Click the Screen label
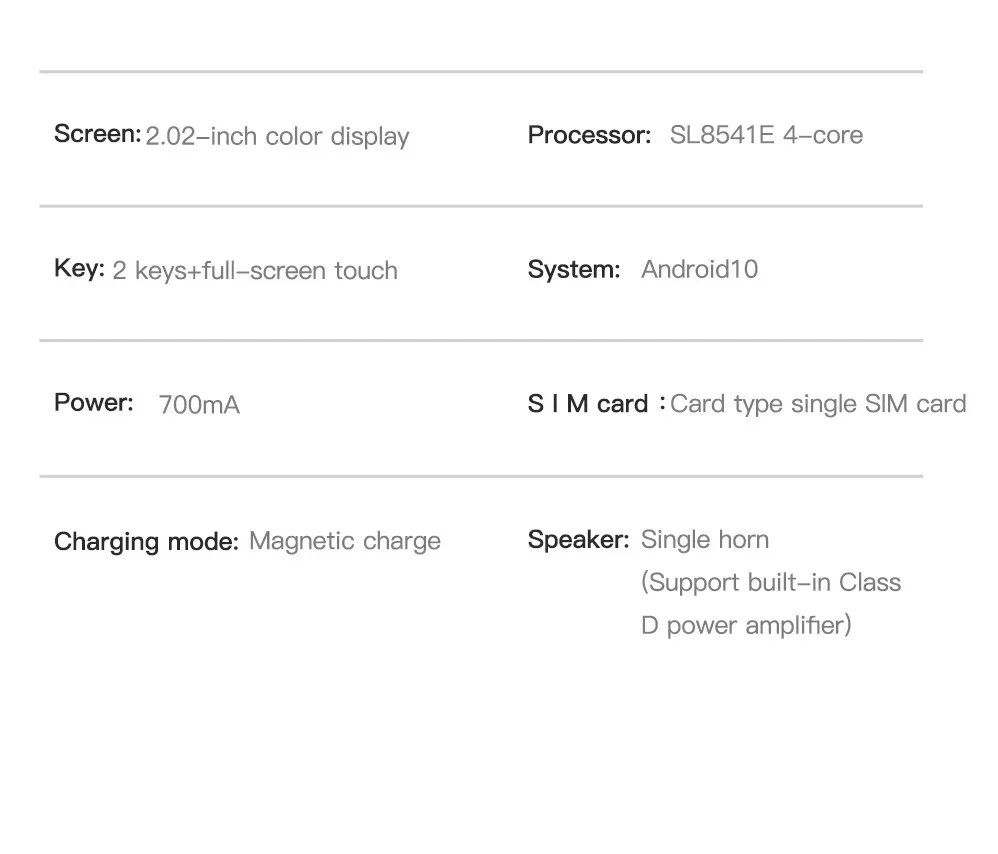The image size is (998, 854). click(97, 134)
